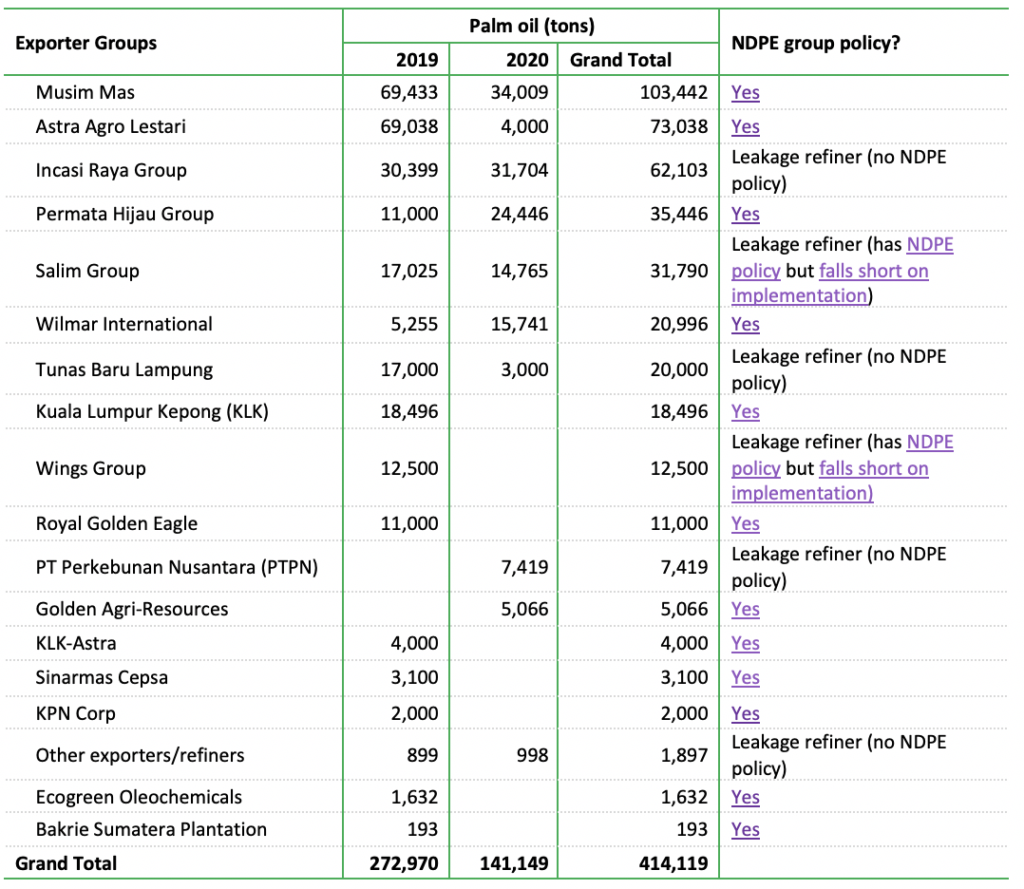Follow Bakrie Sumatera Plantation's Yes link
The height and width of the screenshot is (889, 1024).
click(x=745, y=829)
